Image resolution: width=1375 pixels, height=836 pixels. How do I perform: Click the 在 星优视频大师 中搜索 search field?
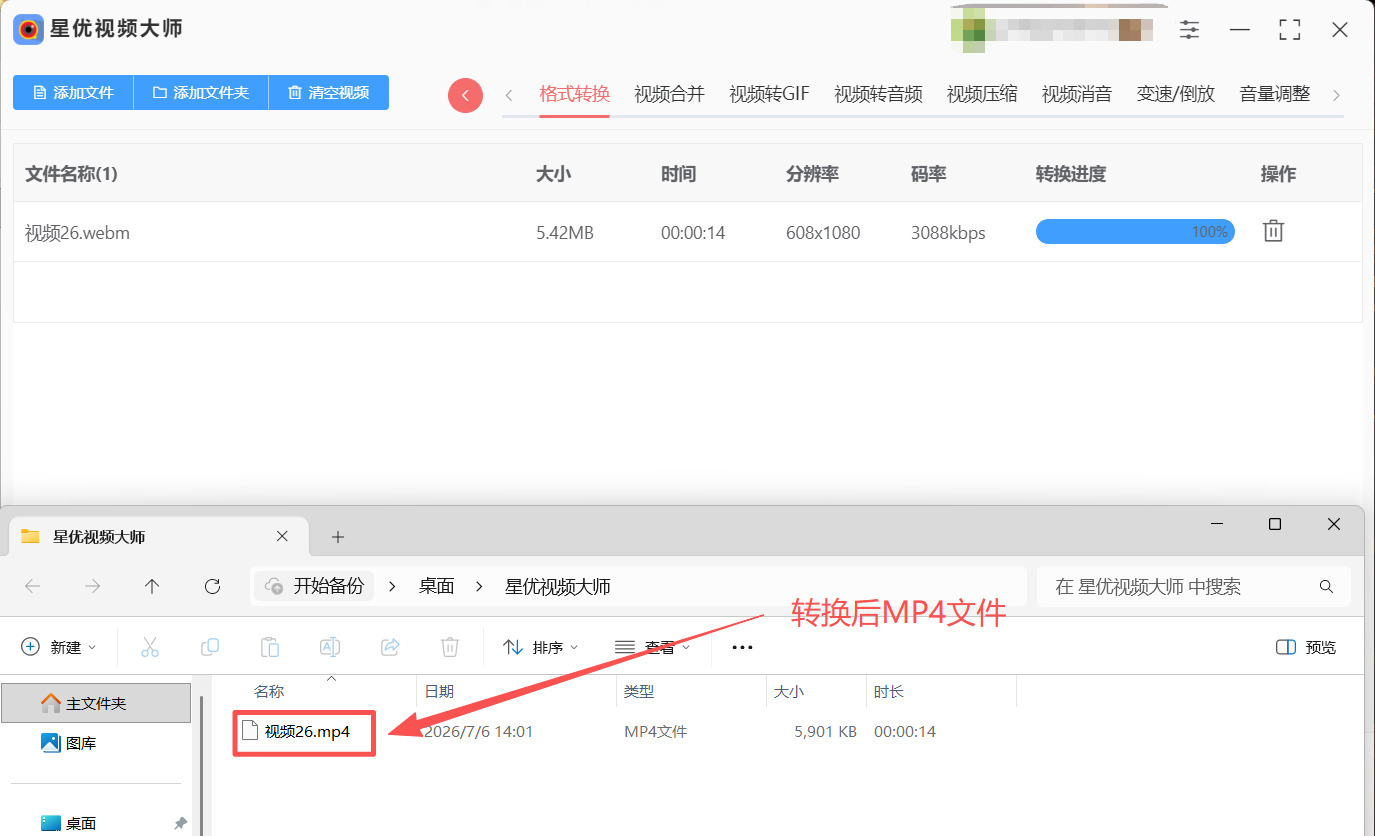pyautogui.click(x=1194, y=586)
